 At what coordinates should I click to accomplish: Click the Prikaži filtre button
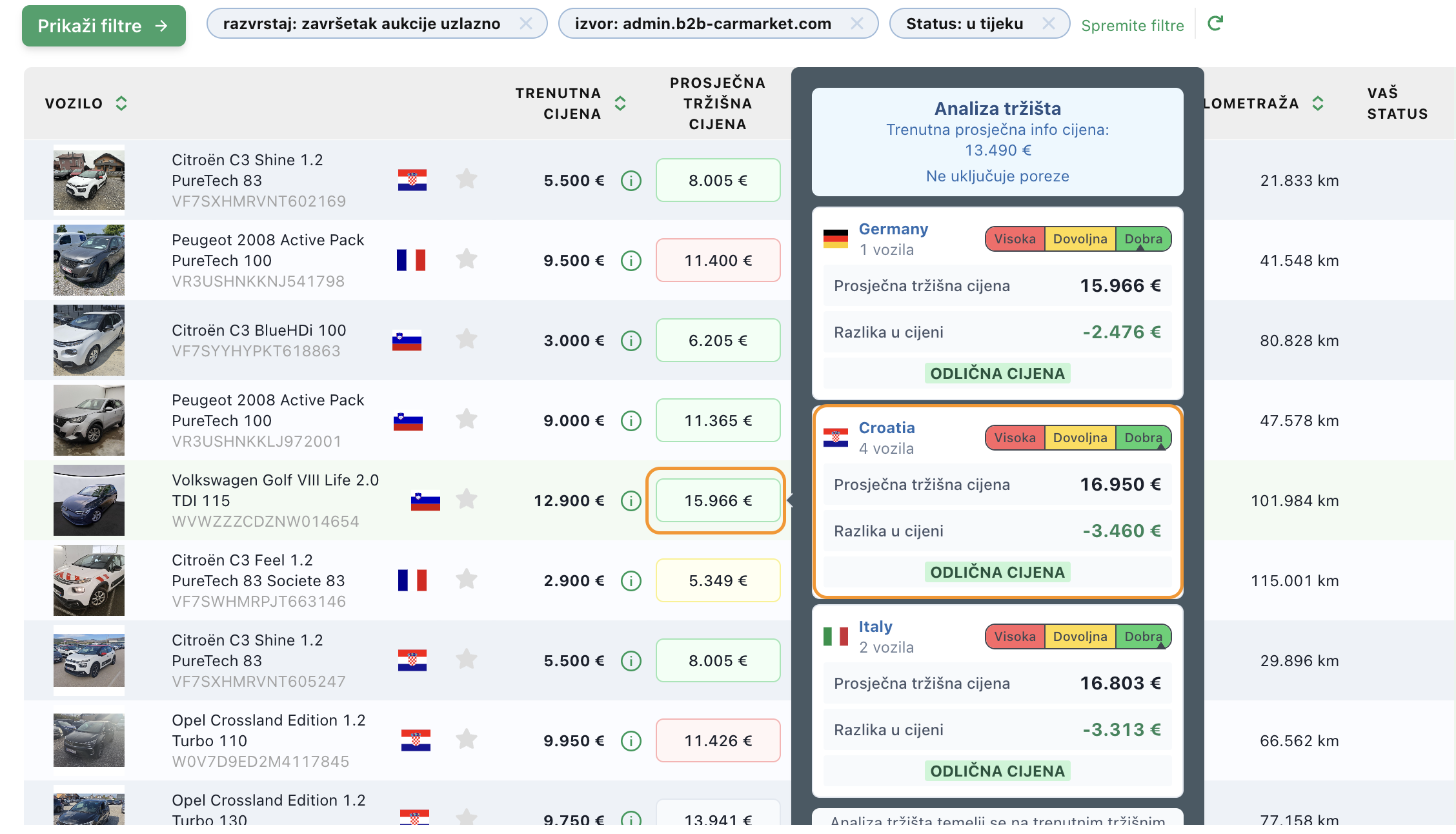tap(104, 26)
